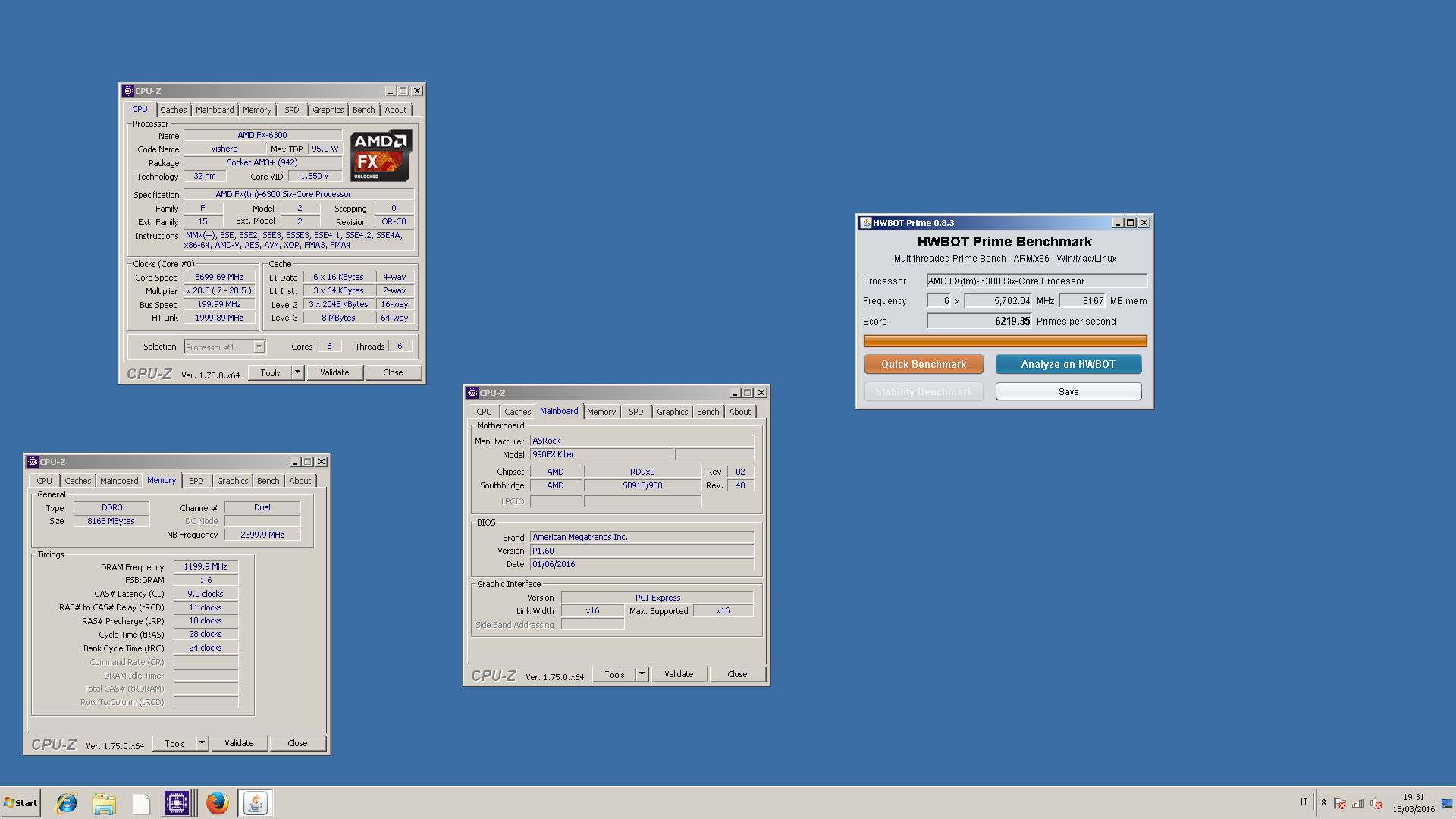
Task: Minimize the Memory CPU-Z window
Action: tap(294, 462)
